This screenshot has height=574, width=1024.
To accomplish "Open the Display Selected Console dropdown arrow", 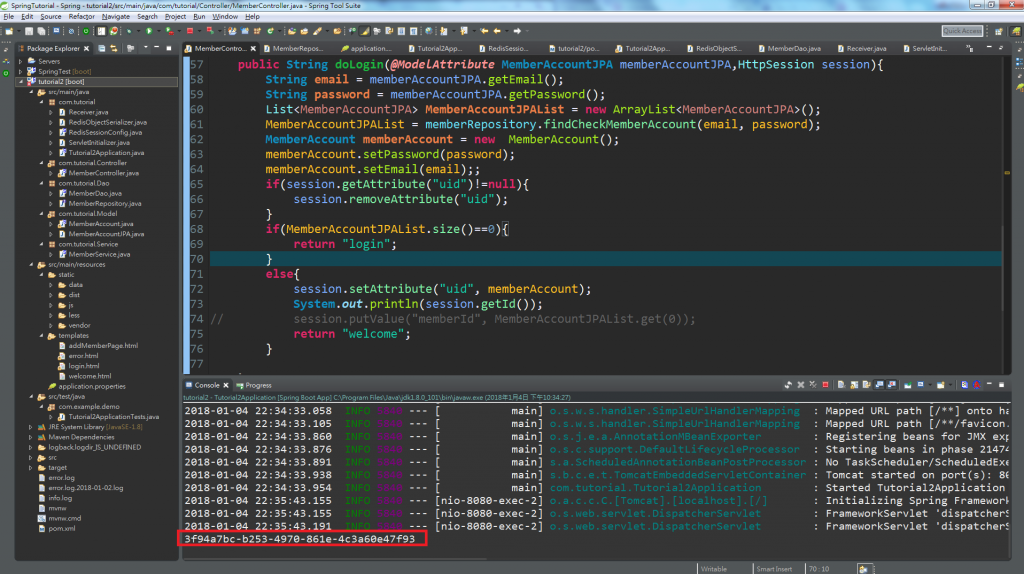I will [x=928, y=385].
